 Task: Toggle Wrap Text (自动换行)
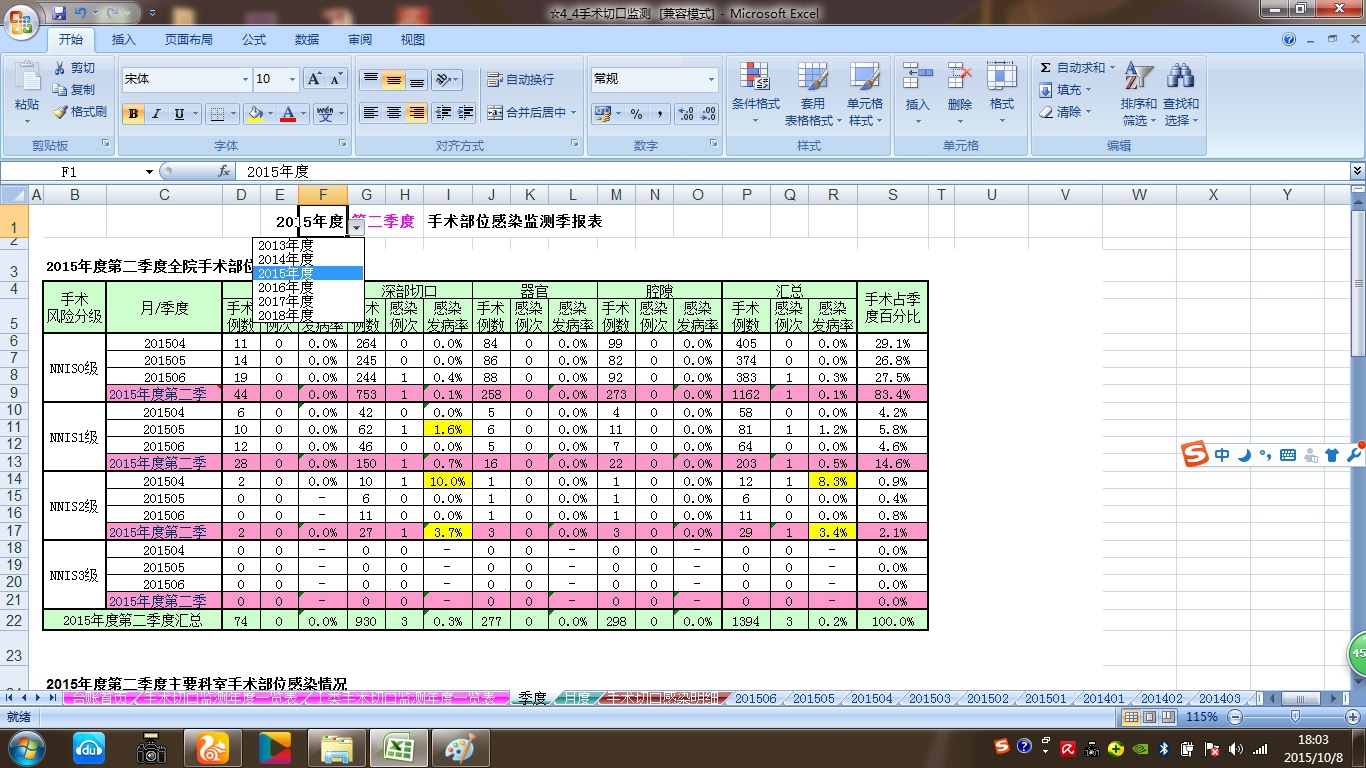coord(520,80)
